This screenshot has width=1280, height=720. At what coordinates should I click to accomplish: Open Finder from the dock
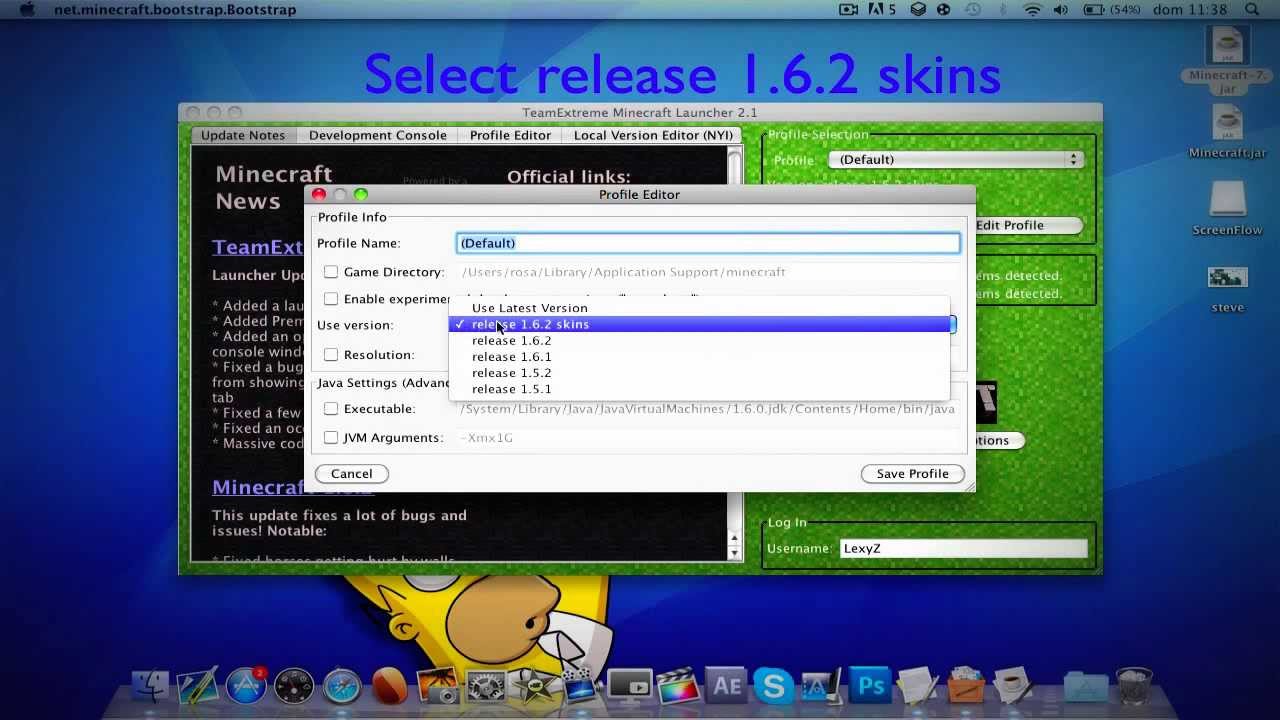tap(152, 686)
